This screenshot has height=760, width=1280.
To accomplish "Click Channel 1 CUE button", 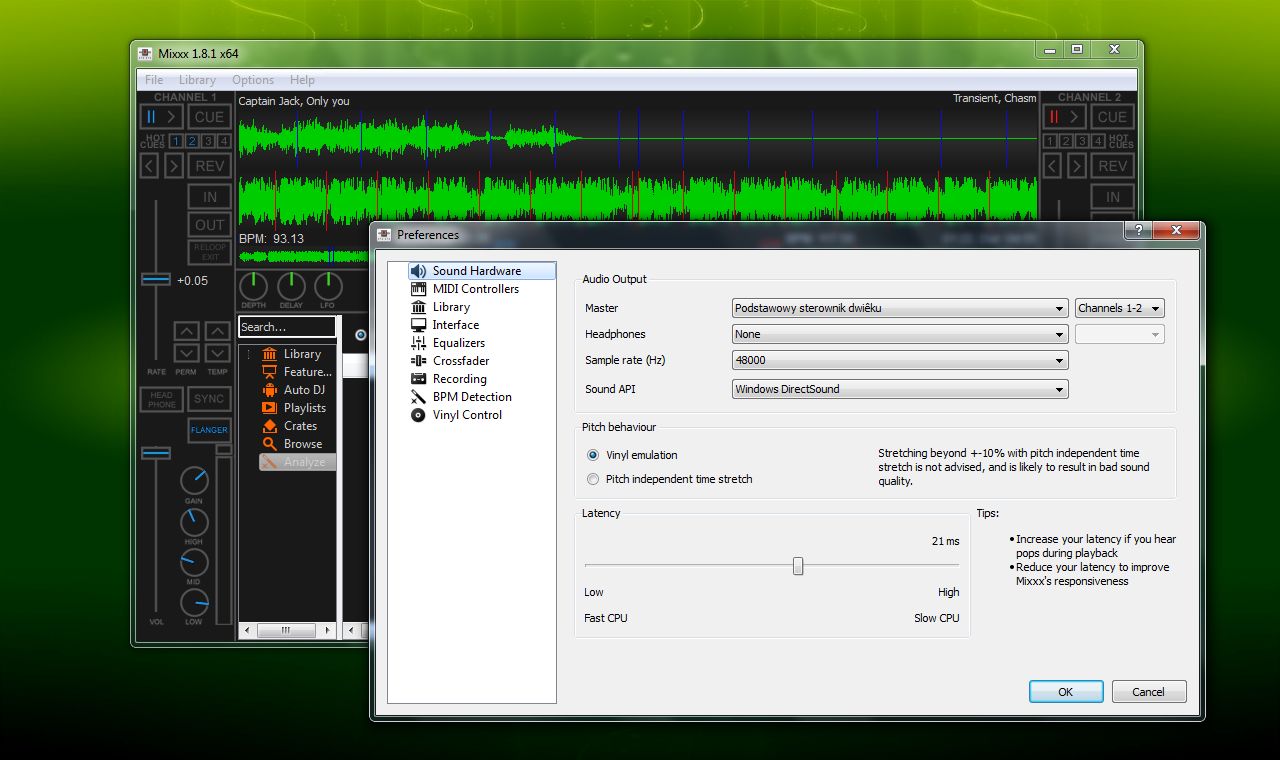I will pos(209,117).
